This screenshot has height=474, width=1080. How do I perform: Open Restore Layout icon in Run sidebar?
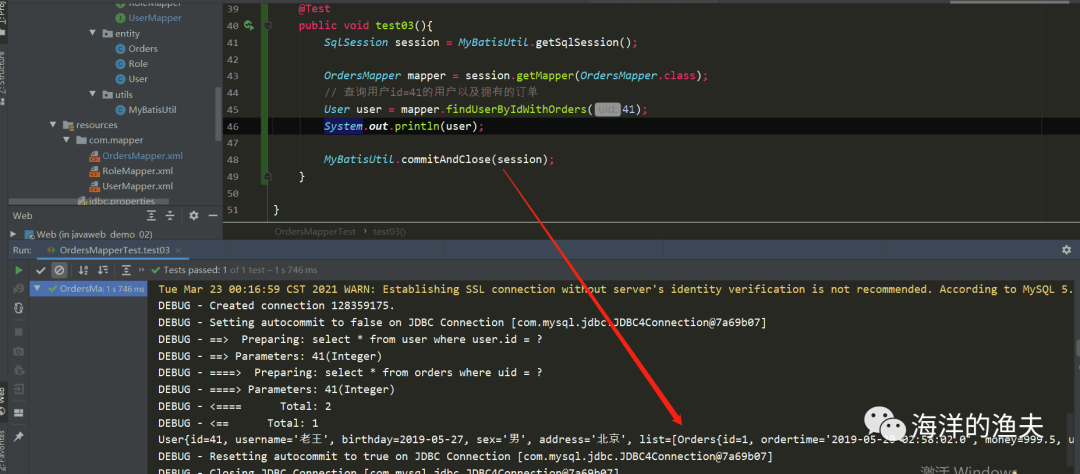click(x=19, y=412)
